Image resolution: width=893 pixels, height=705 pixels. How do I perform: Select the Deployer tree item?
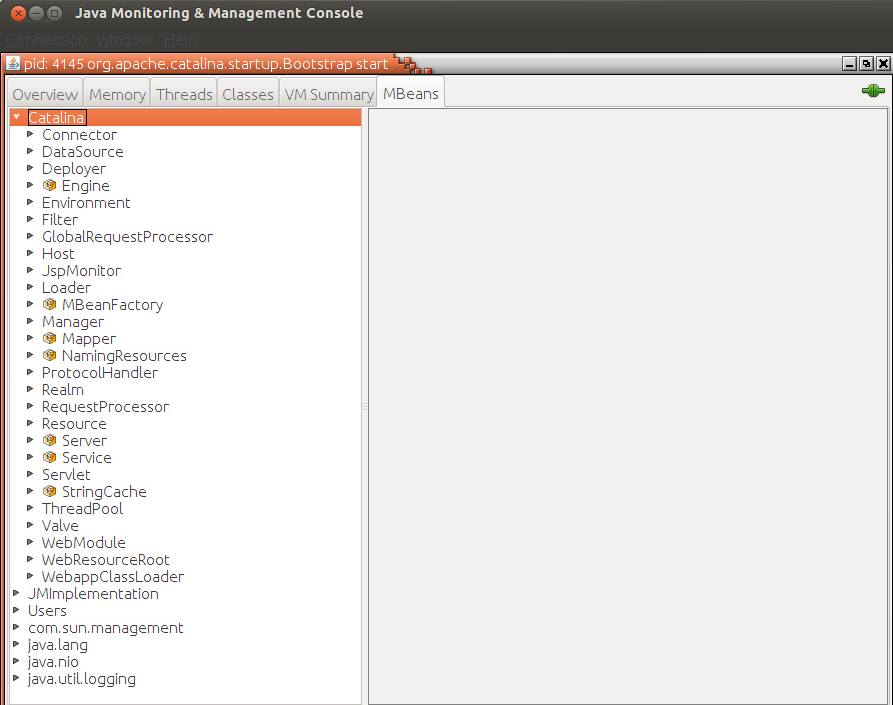[x=73, y=169]
